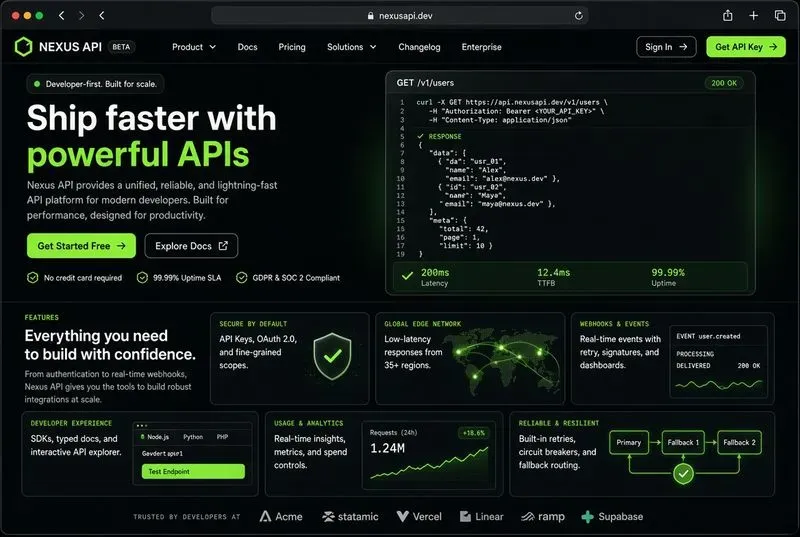Click the ramp logo

coord(543,517)
